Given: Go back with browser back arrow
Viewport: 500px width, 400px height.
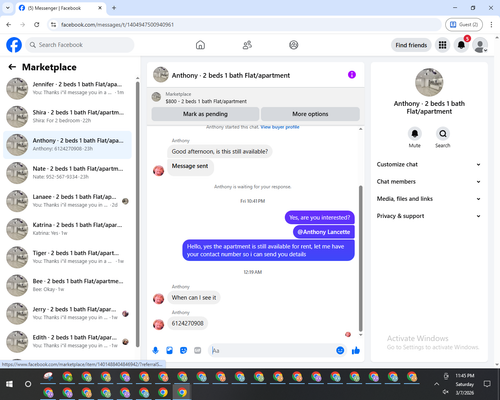Looking at the screenshot, I should pyautogui.click(x=9, y=25).
